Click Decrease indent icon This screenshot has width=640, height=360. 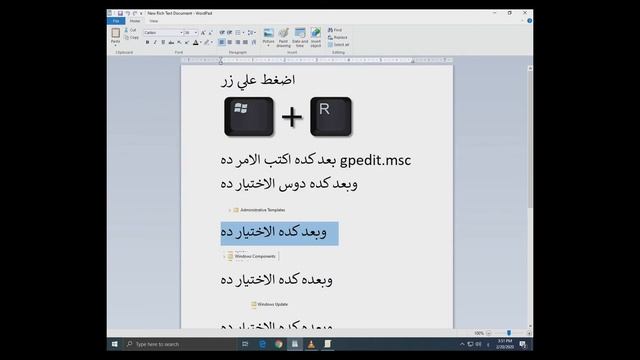click(x=222, y=33)
